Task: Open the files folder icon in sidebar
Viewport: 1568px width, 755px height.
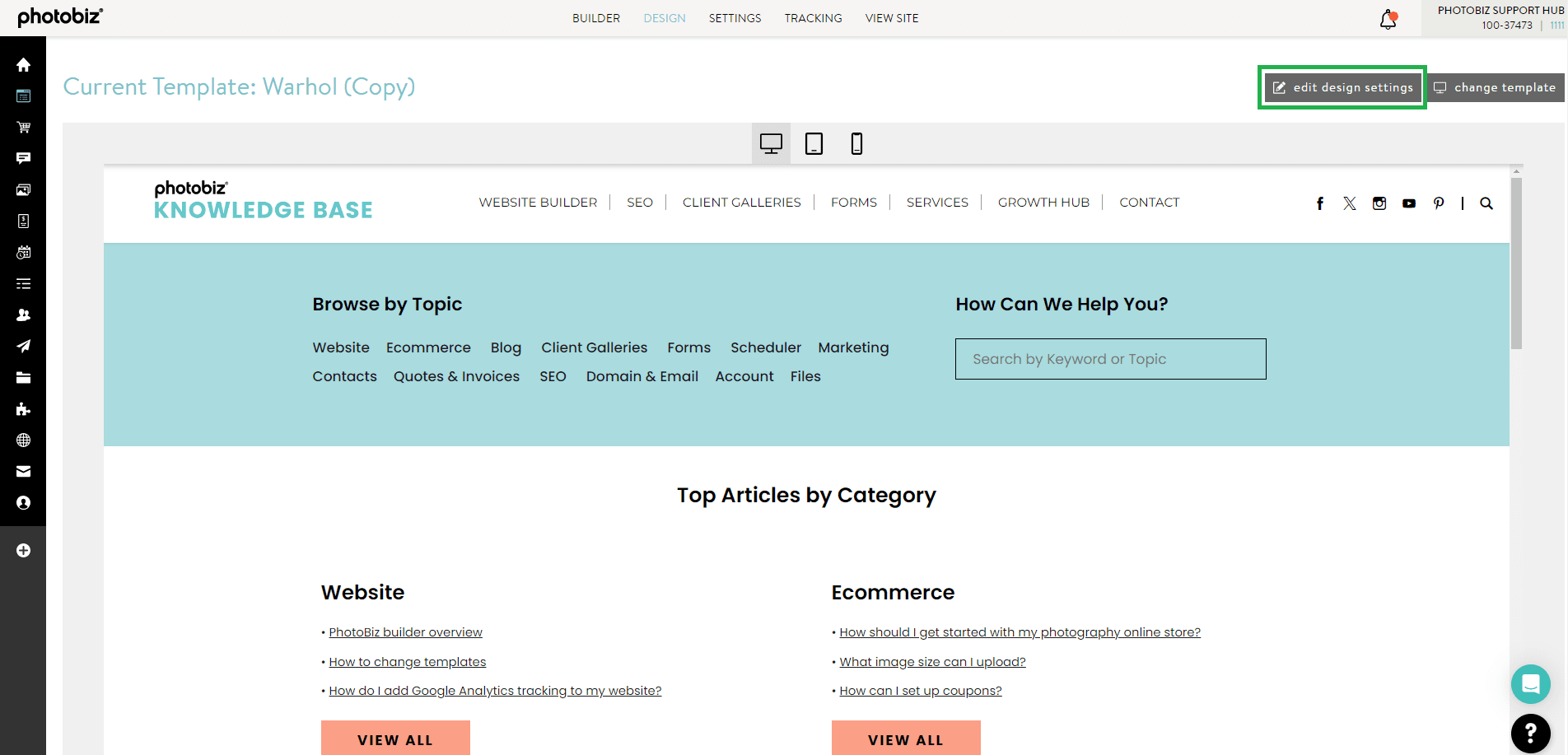Action: (x=23, y=377)
